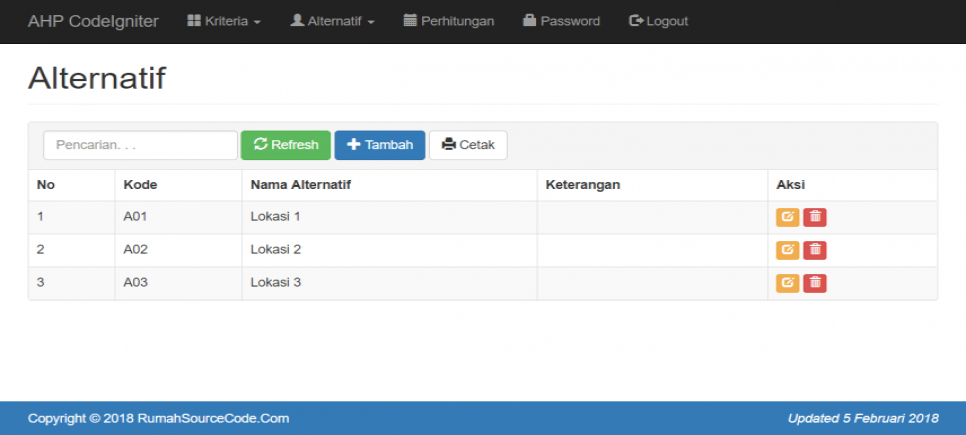
Task: Go to the Perhitungan page
Action: click(448, 21)
